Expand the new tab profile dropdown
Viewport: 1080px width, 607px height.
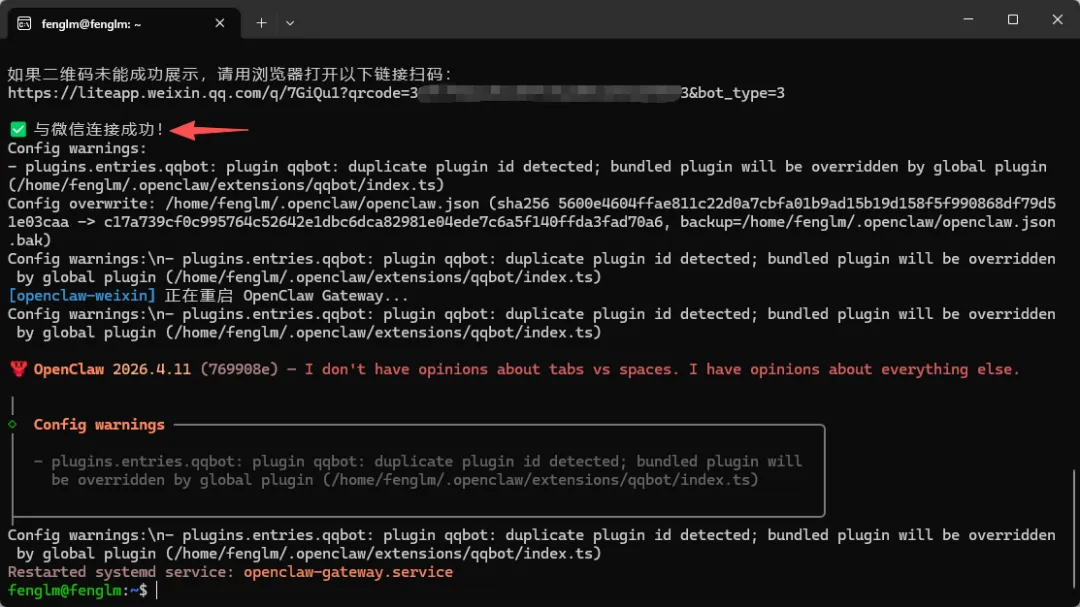pyautogui.click(x=290, y=22)
